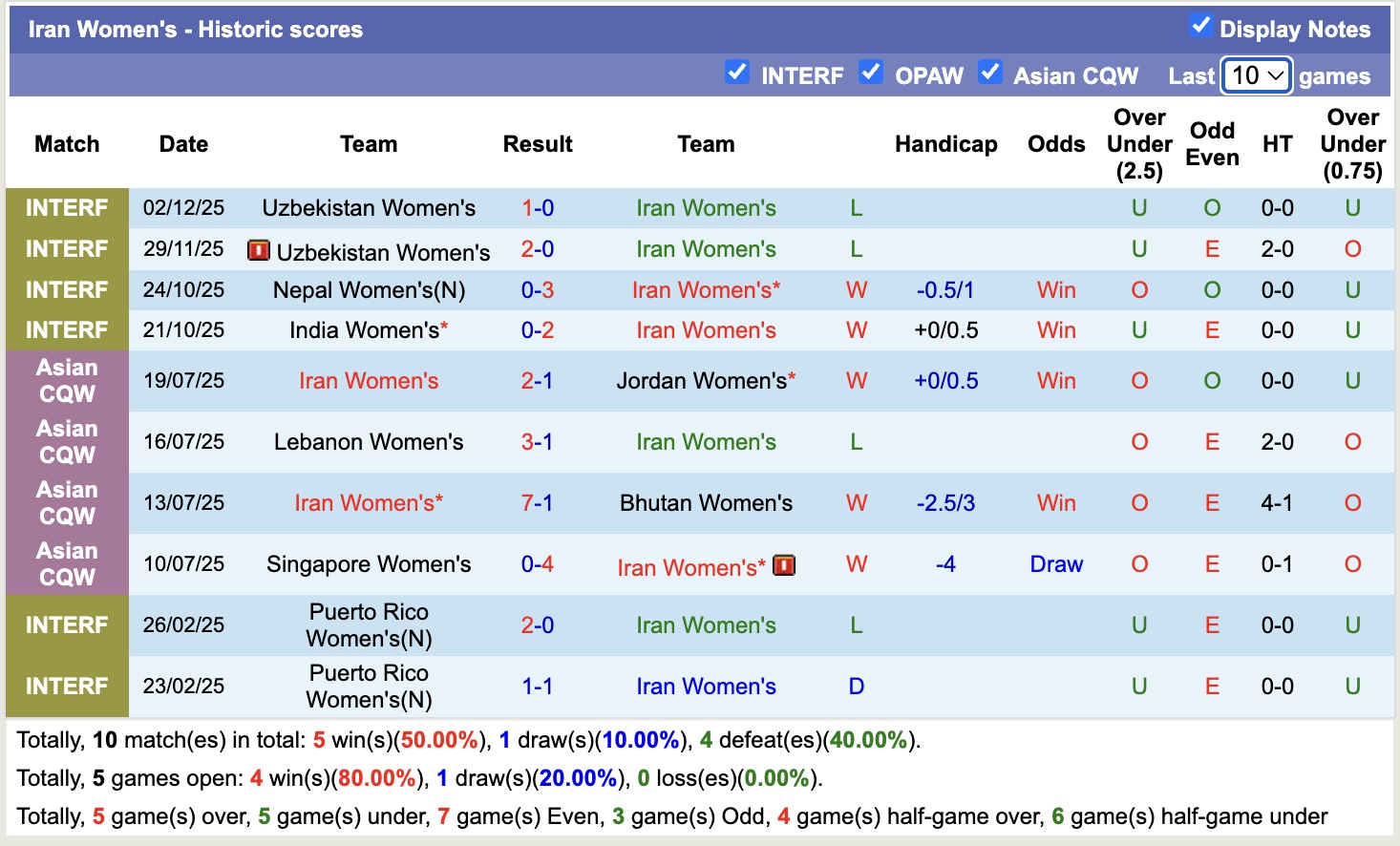
Task: Click the 0-4 score for Singapore match
Action: pos(538,564)
